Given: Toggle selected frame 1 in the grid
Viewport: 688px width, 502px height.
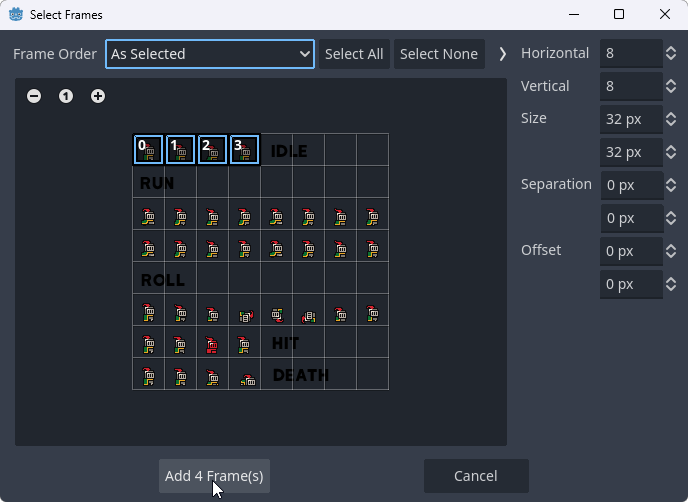Looking at the screenshot, I should pyautogui.click(x=180, y=150).
